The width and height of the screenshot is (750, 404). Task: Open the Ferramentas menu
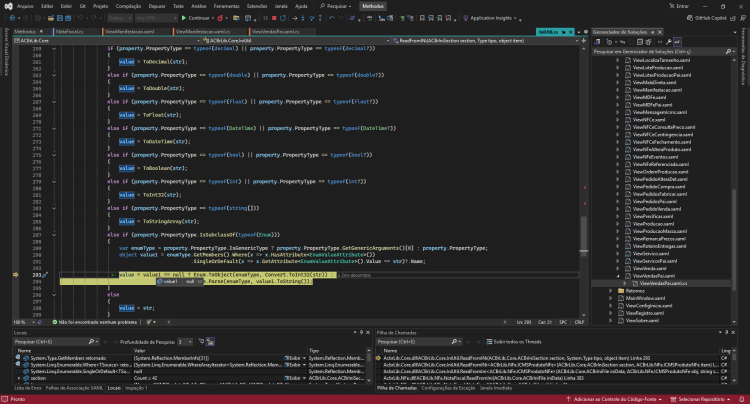(226, 6)
